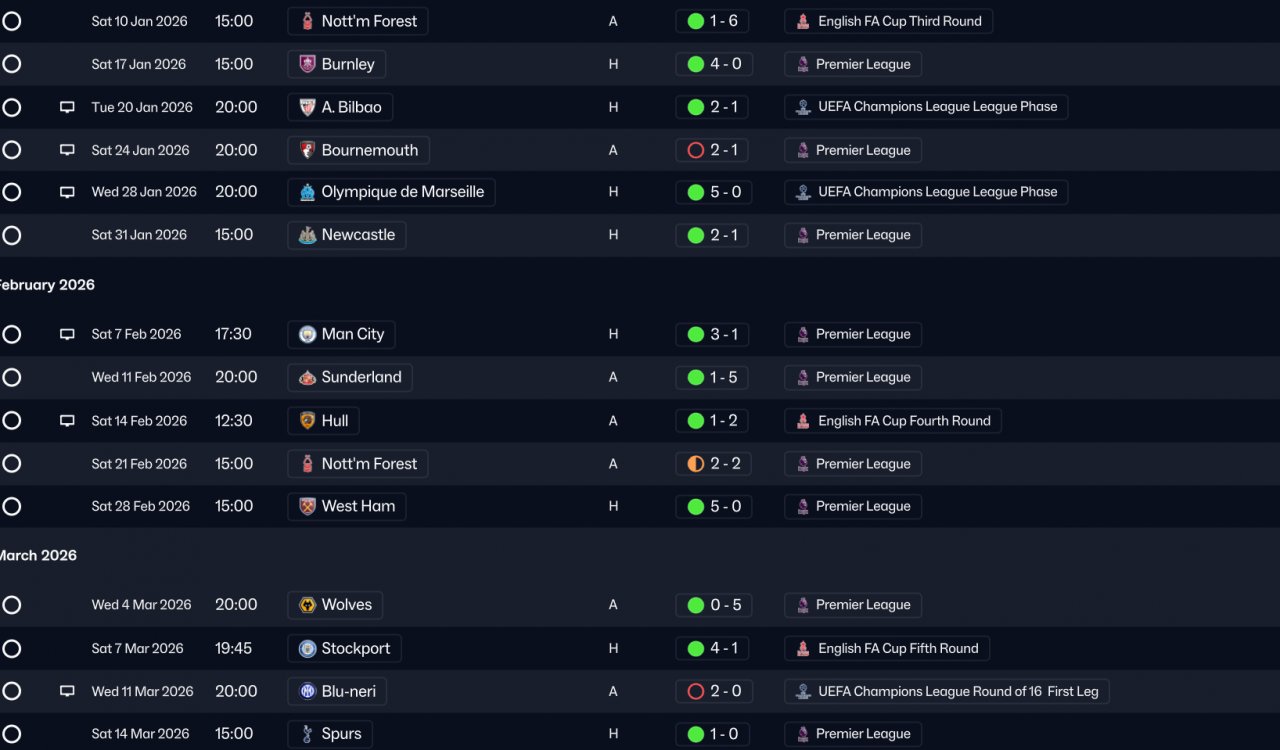The height and width of the screenshot is (750, 1280).
Task: Open the West Ham team link
Action: 357,506
